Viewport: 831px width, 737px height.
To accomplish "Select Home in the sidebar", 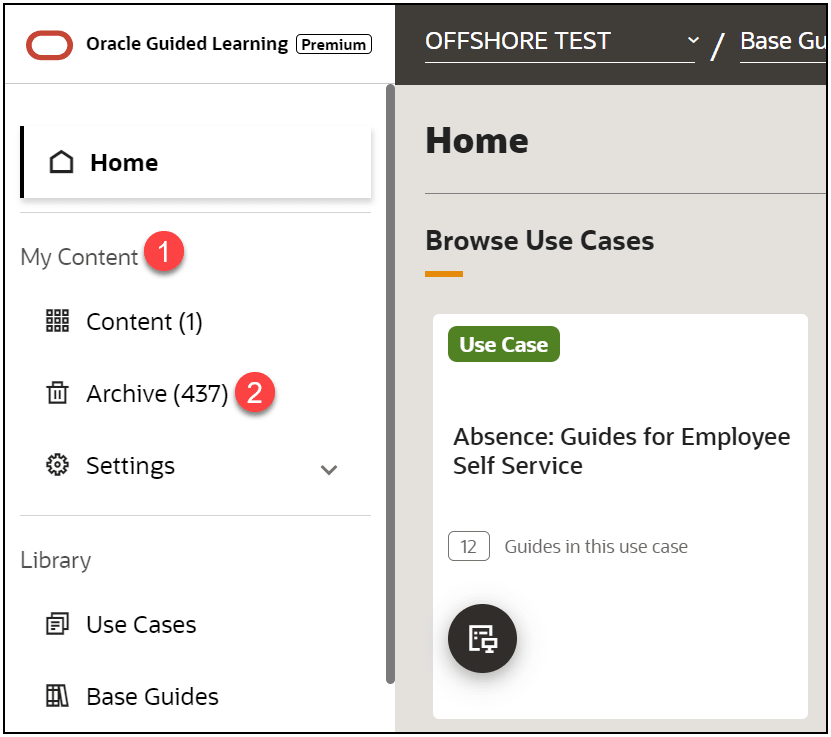I will pyautogui.click(x=196, y=162).
